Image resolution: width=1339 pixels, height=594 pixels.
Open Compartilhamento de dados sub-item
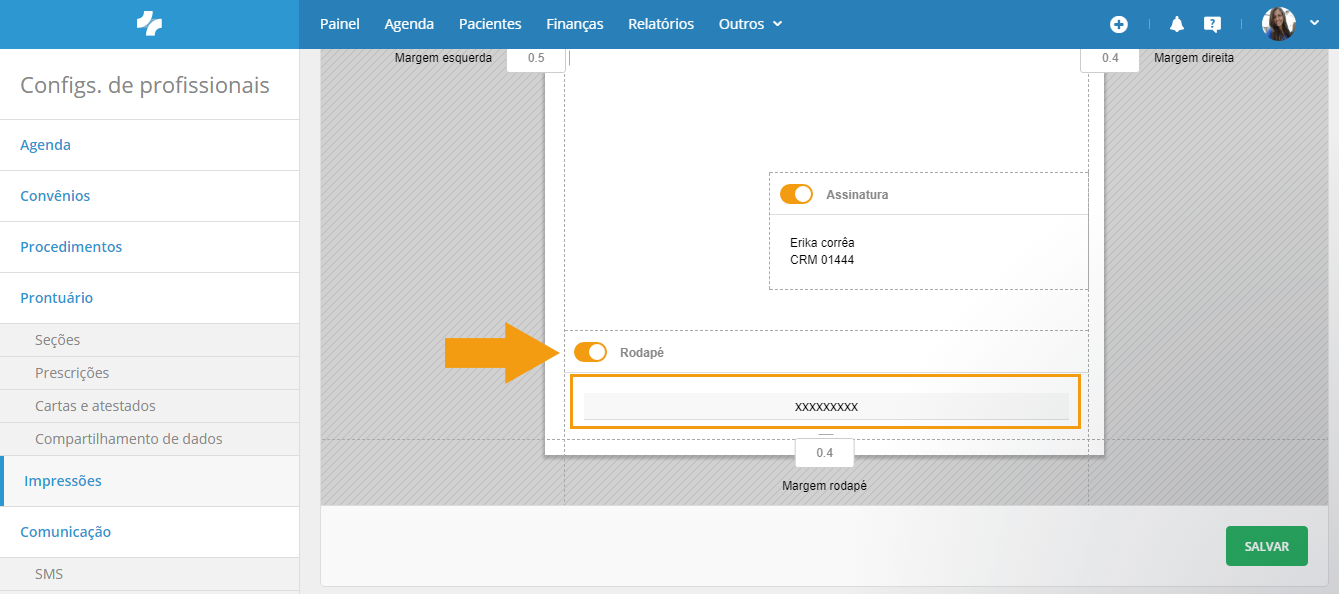[x=149, y=439]
